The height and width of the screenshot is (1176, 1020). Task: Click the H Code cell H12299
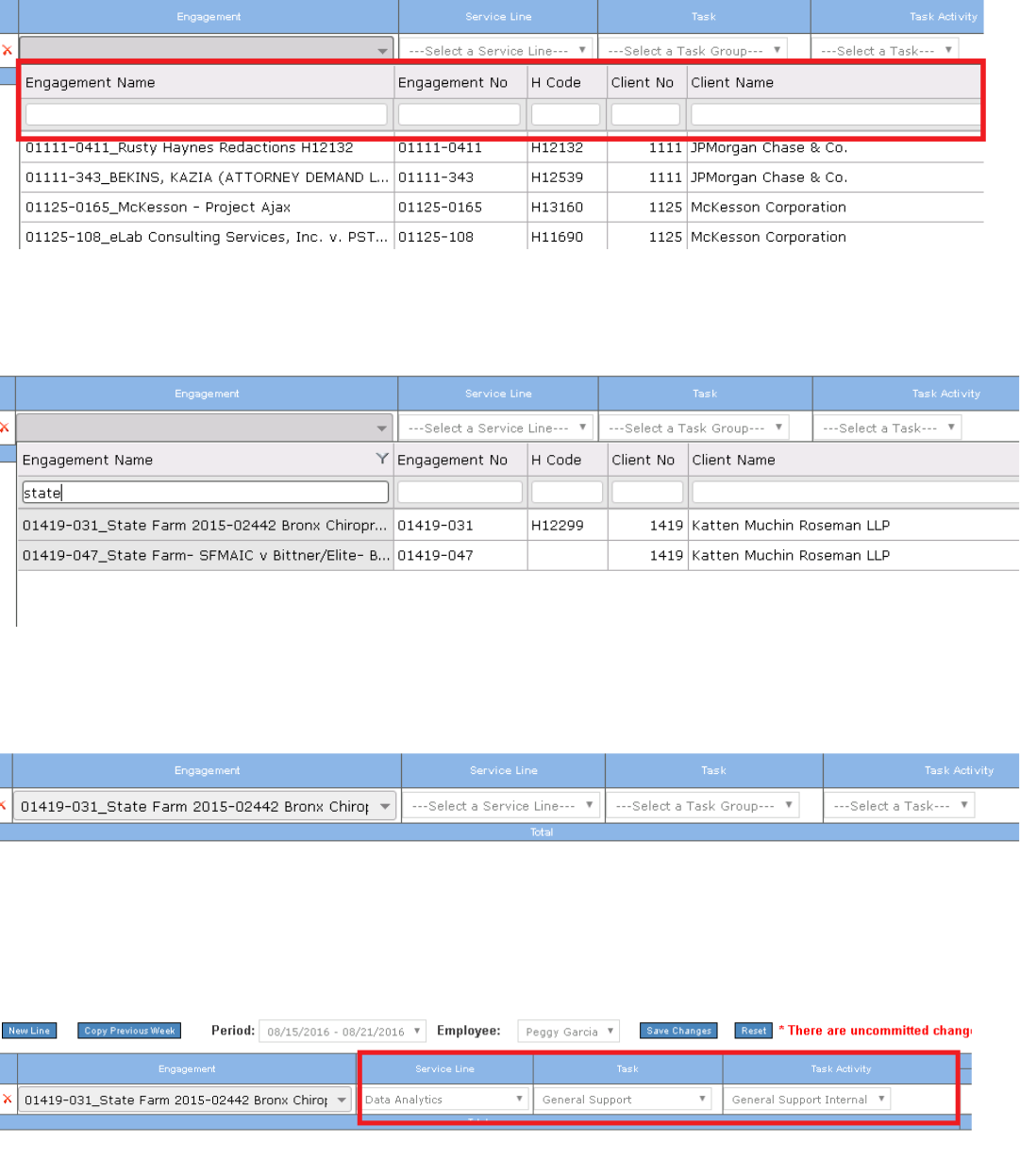tap(557, 525)
